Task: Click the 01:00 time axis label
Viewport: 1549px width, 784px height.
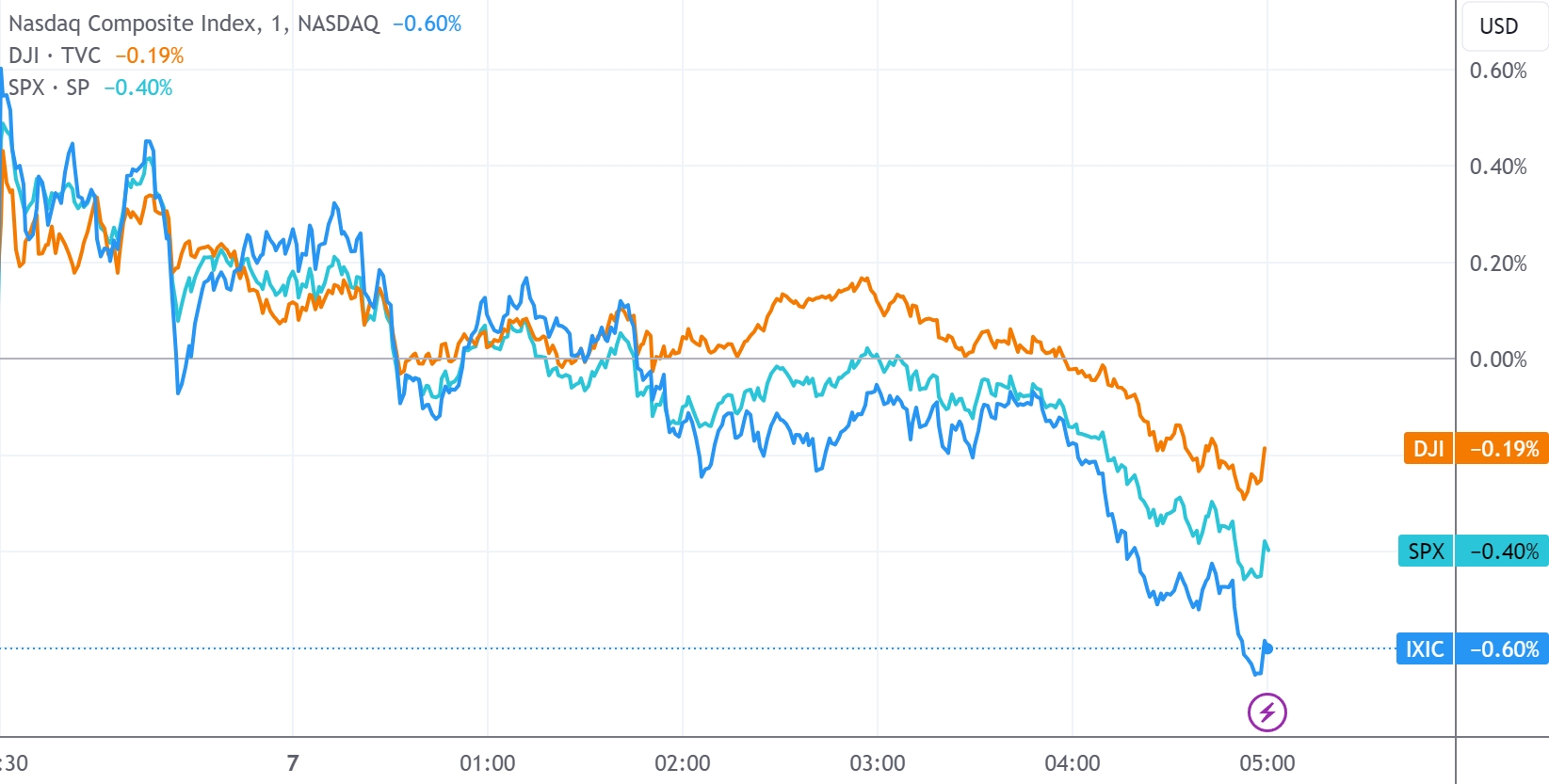Action: pyautogui.click(x=487, y=763)
